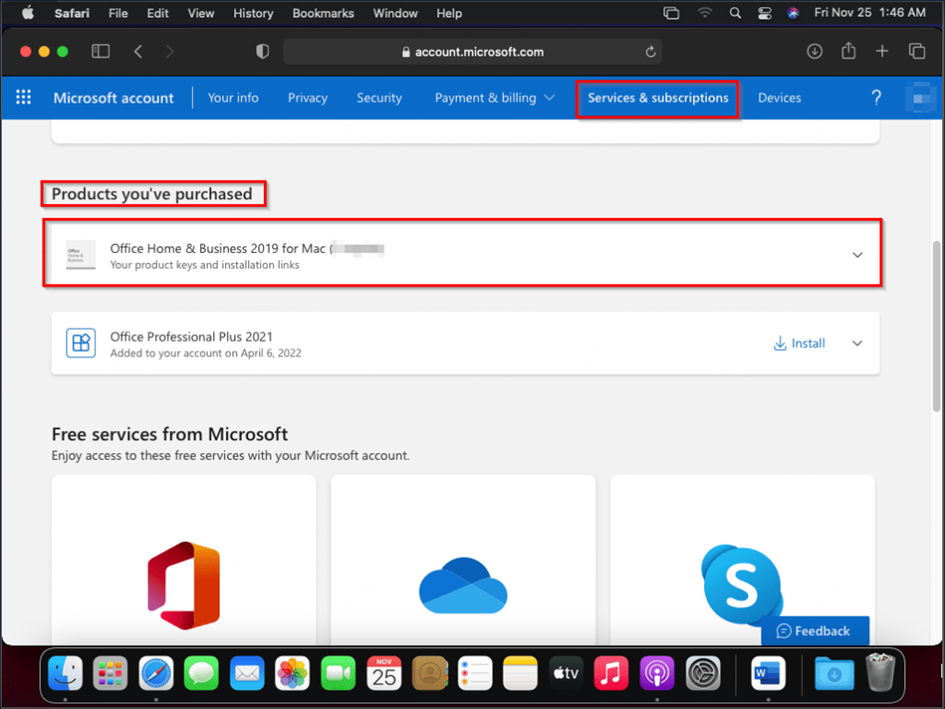The height and width of the screenshot is (709, 945).
Task: Click the Office Professional Plus 2021 product icon
Action: pyautogui.click(x=81, y=343)
